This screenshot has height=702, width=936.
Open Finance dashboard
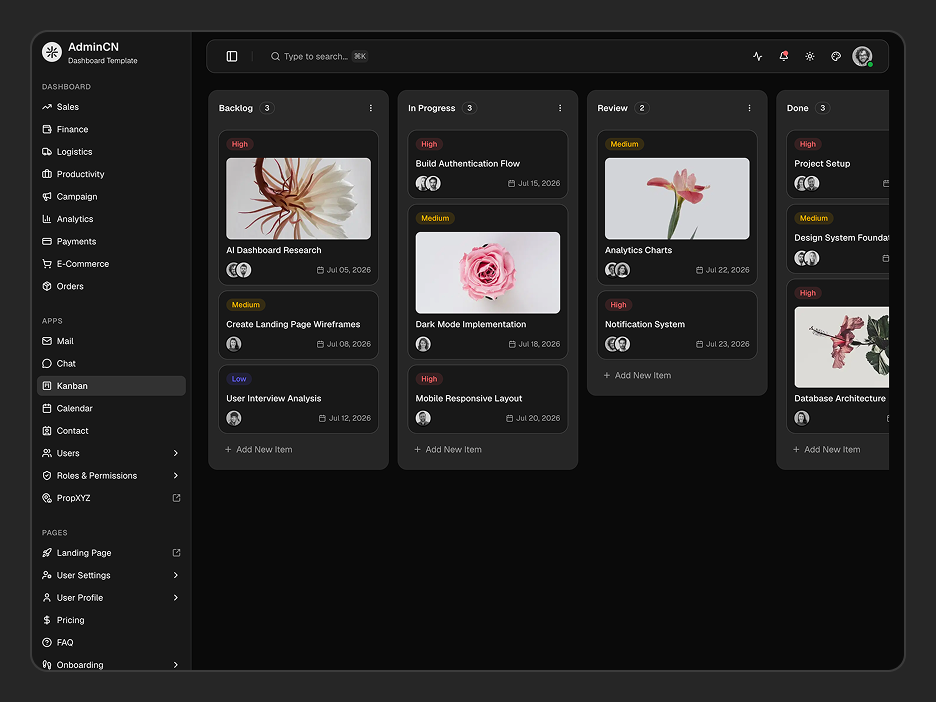point(111,129)
